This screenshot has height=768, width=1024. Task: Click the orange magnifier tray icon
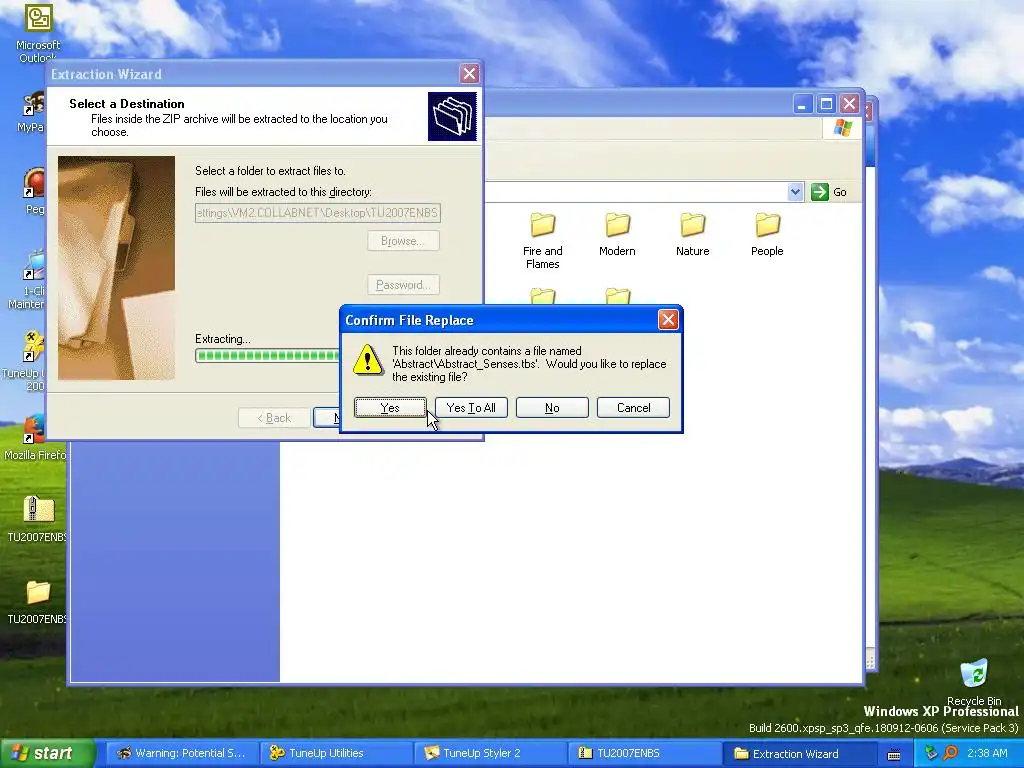click(x=950, y=753)
